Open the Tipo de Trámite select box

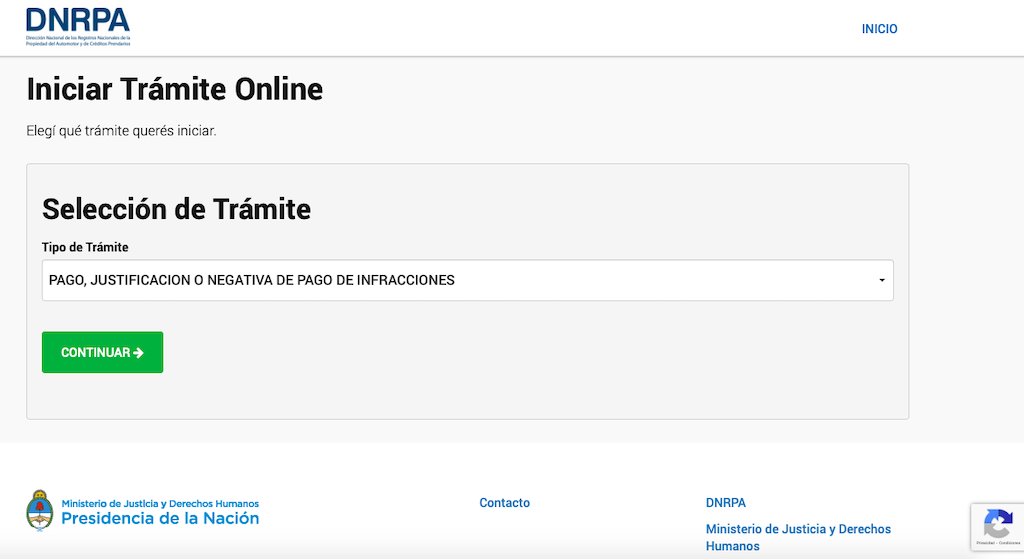466,281
